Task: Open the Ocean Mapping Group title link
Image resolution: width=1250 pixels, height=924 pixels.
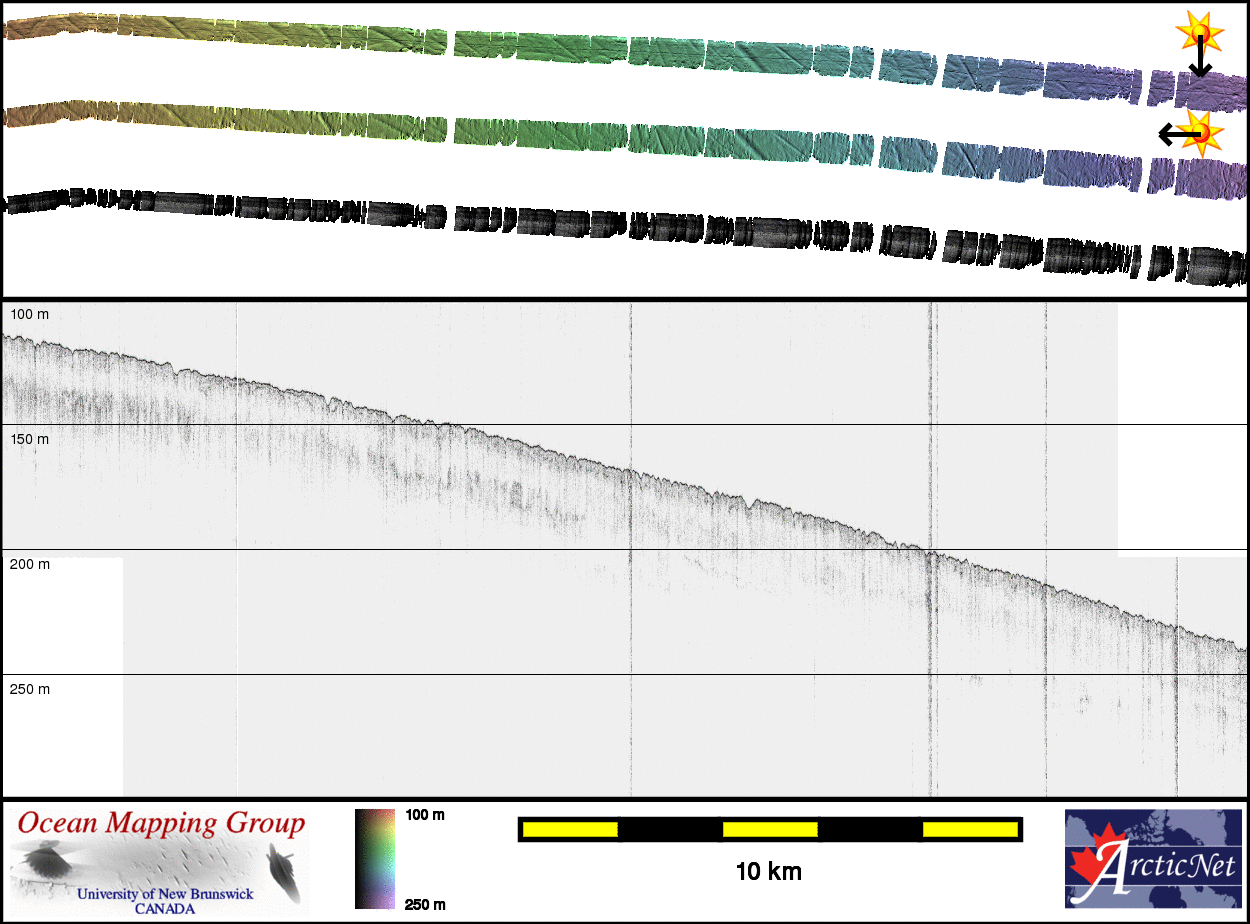Action: tap(161, 824)
